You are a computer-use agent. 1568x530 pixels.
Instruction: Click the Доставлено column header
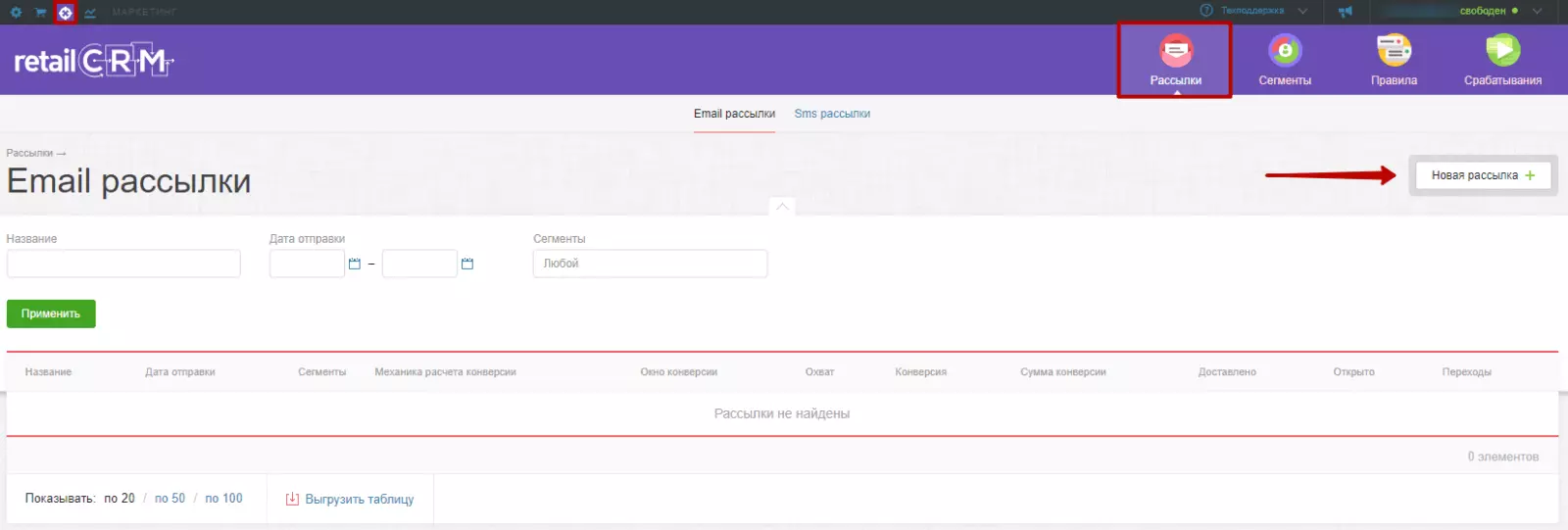(1227, 372)
